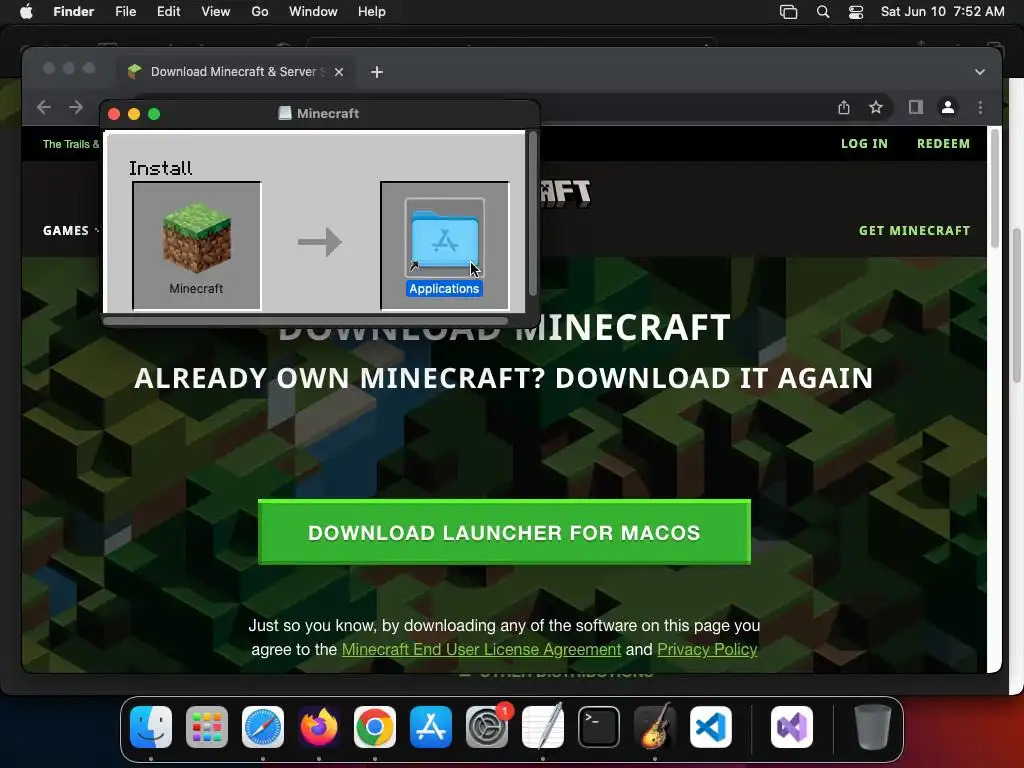
Task: Click The Trails banner link
Action: [x=71, y=144]
